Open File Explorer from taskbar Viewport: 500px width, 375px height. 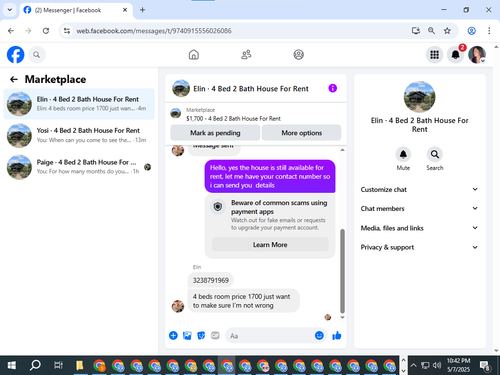pyautogui.click(x=79, y=365)
